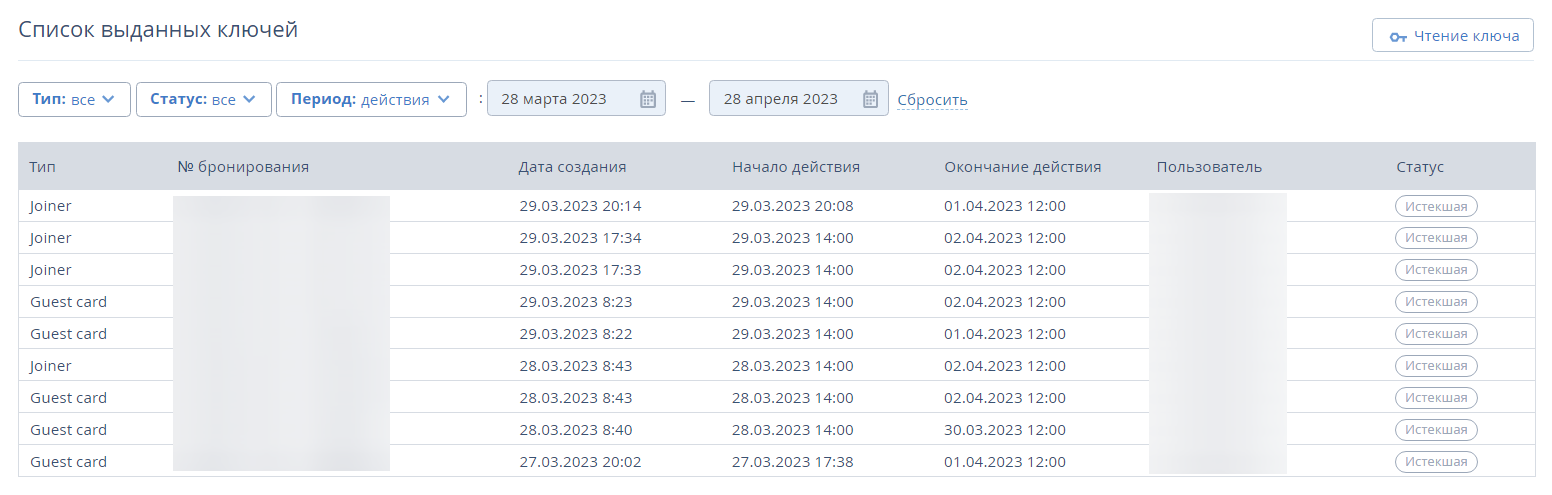The image size is (1552, 495).
Task: Select creation date 28.03.2023 8:40
Action: tap(576, 430)
